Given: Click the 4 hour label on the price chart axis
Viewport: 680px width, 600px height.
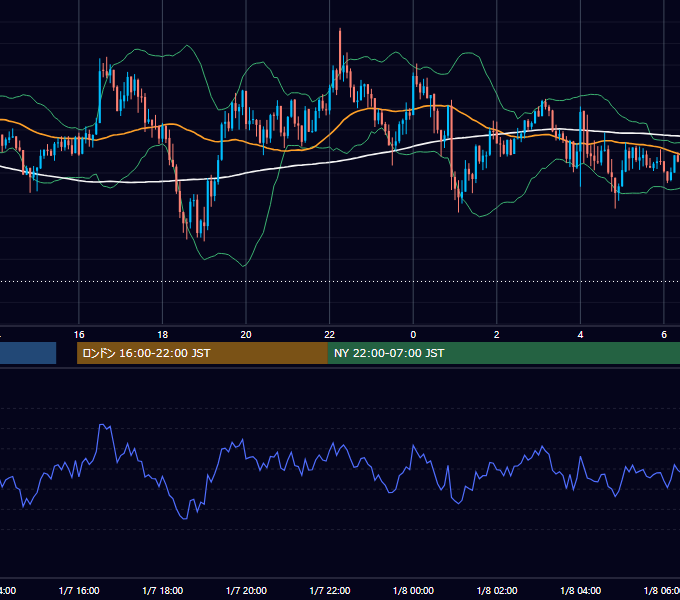Looking at the screenshot, I should click(580, 335).
